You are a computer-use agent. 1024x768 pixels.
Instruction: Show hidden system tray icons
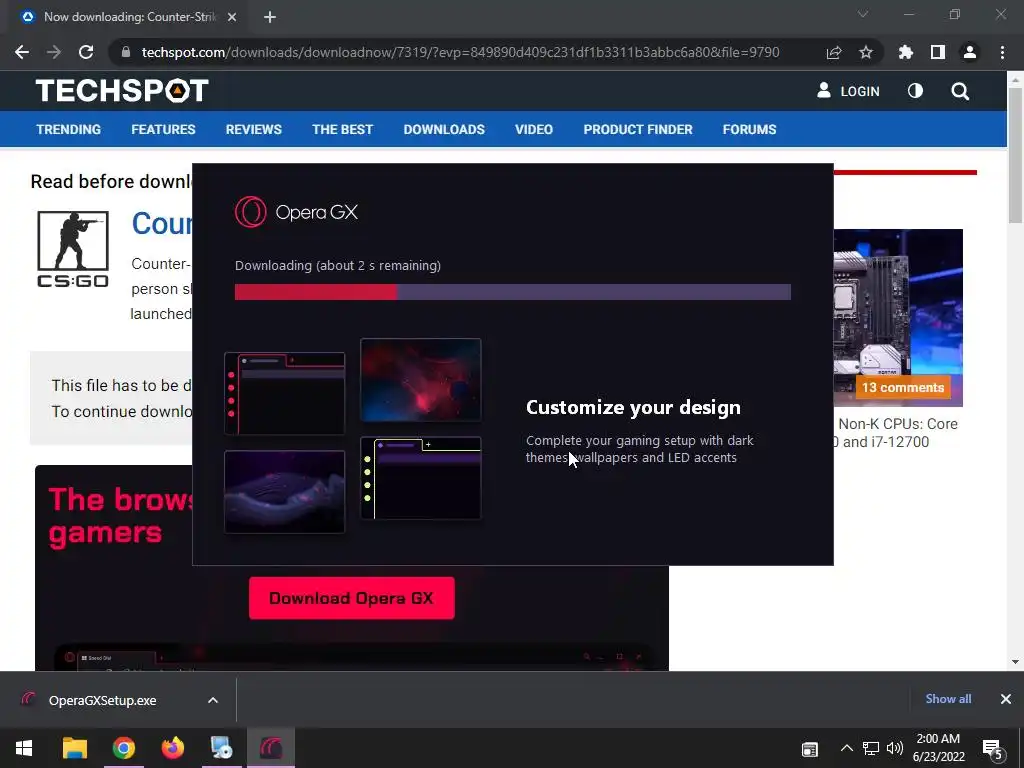[x=846, y=748]
